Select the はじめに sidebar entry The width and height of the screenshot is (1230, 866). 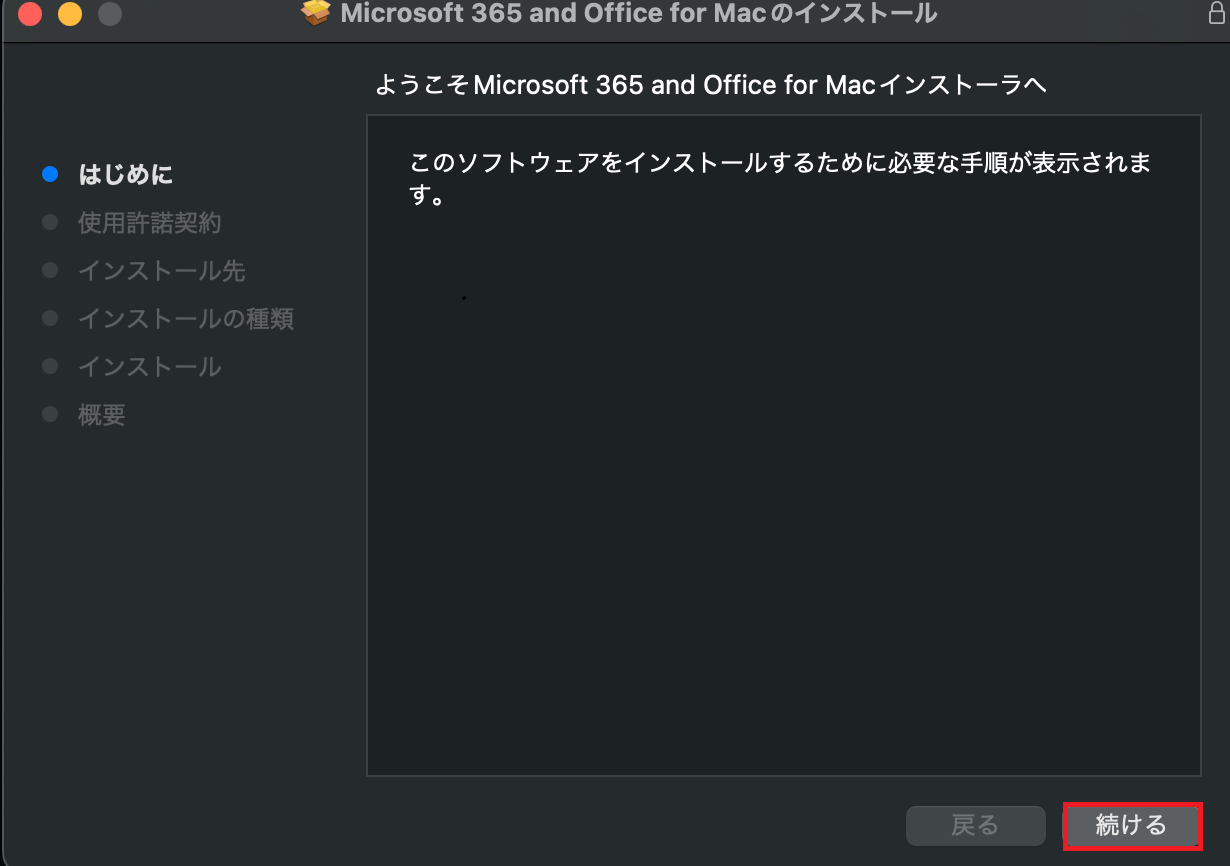tap(125, 173)
